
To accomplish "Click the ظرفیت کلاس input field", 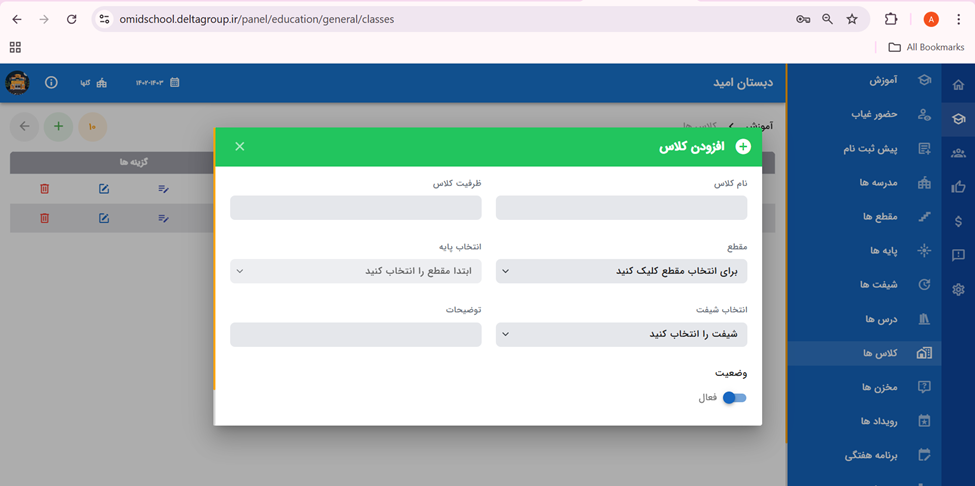I will 356,208.
